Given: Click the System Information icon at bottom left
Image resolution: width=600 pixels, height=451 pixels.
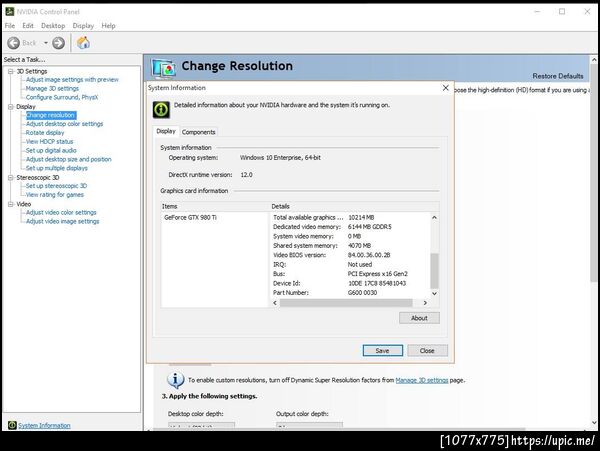Looking at the screenshot, I should 12,425.
